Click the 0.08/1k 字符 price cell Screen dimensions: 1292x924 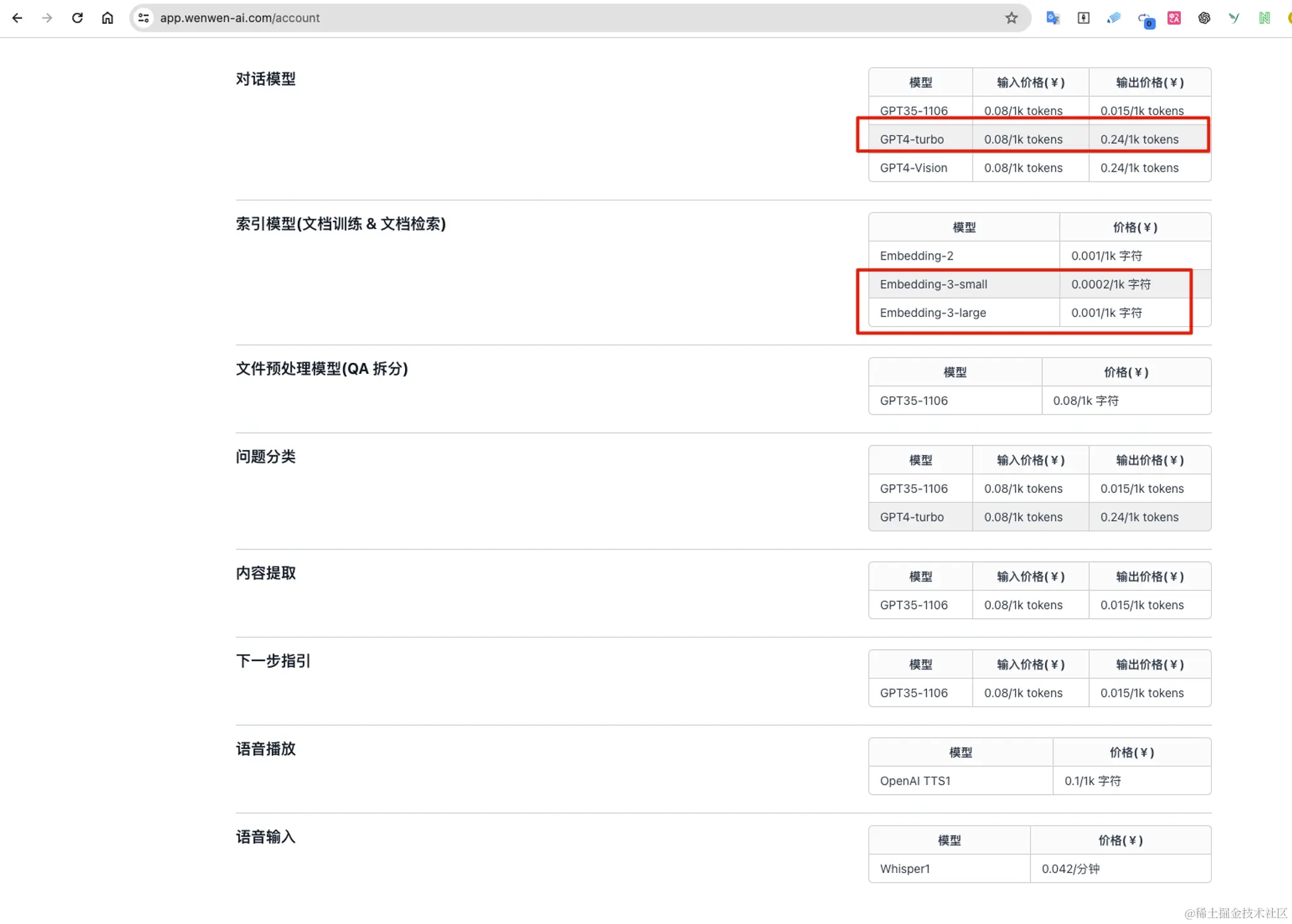1126,400
